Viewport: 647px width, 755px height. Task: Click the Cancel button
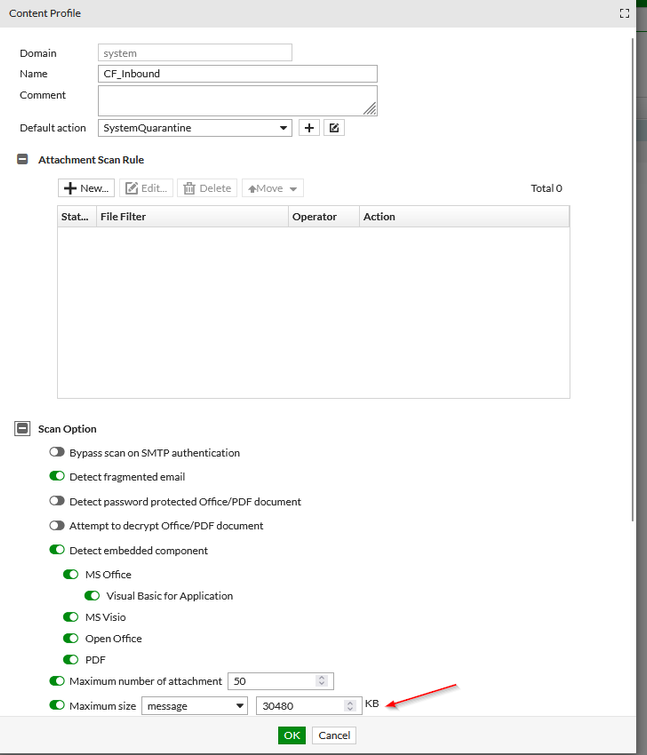(334, 735)
